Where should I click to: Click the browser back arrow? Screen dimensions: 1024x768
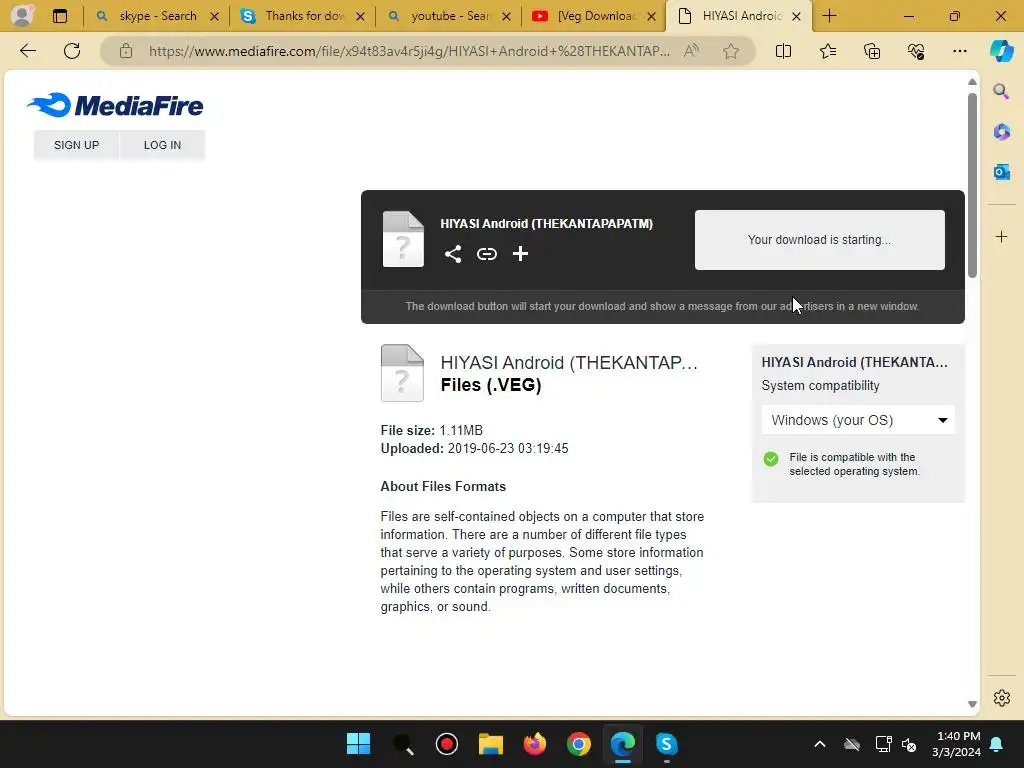(27, 51)
